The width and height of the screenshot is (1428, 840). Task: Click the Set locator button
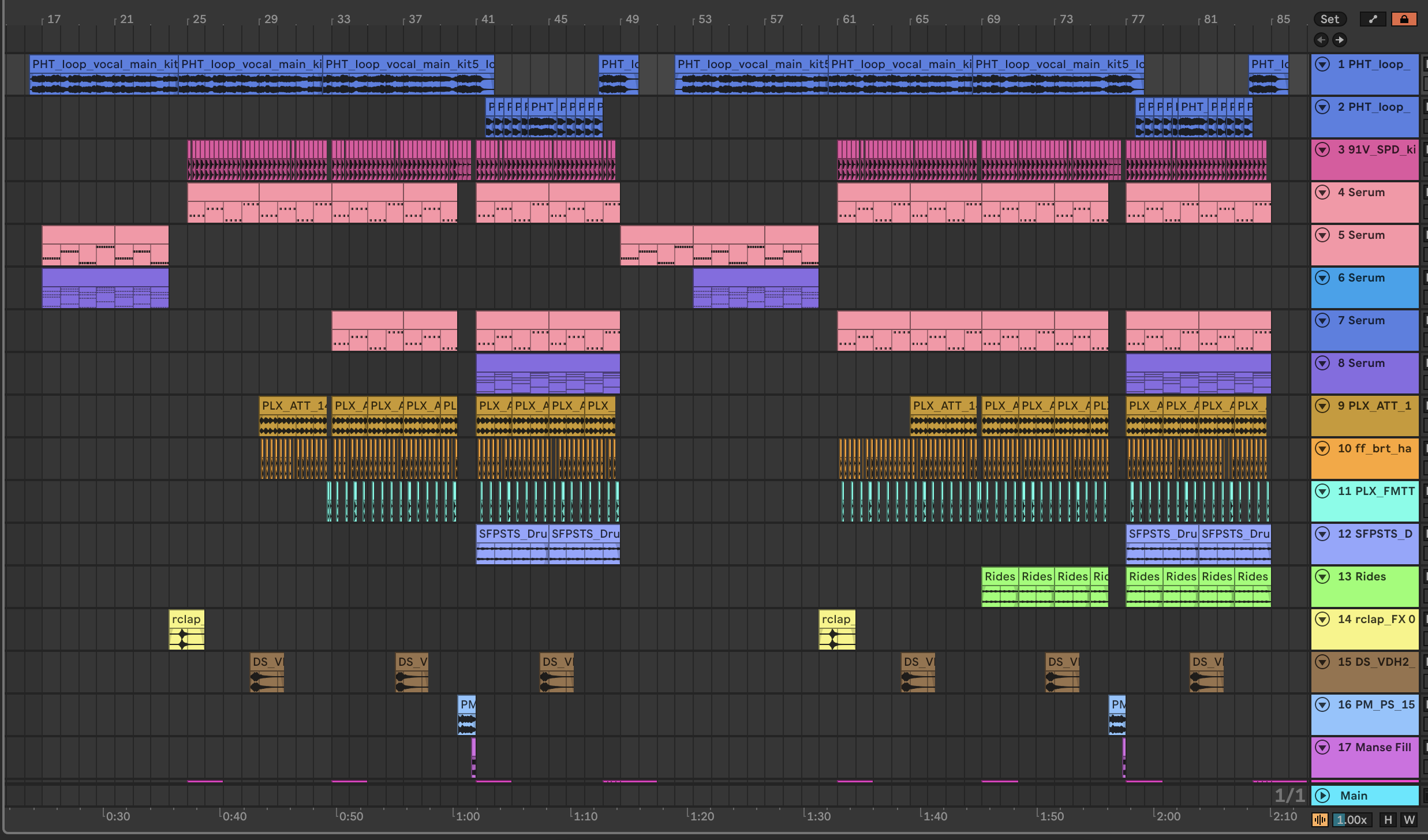1329,19
